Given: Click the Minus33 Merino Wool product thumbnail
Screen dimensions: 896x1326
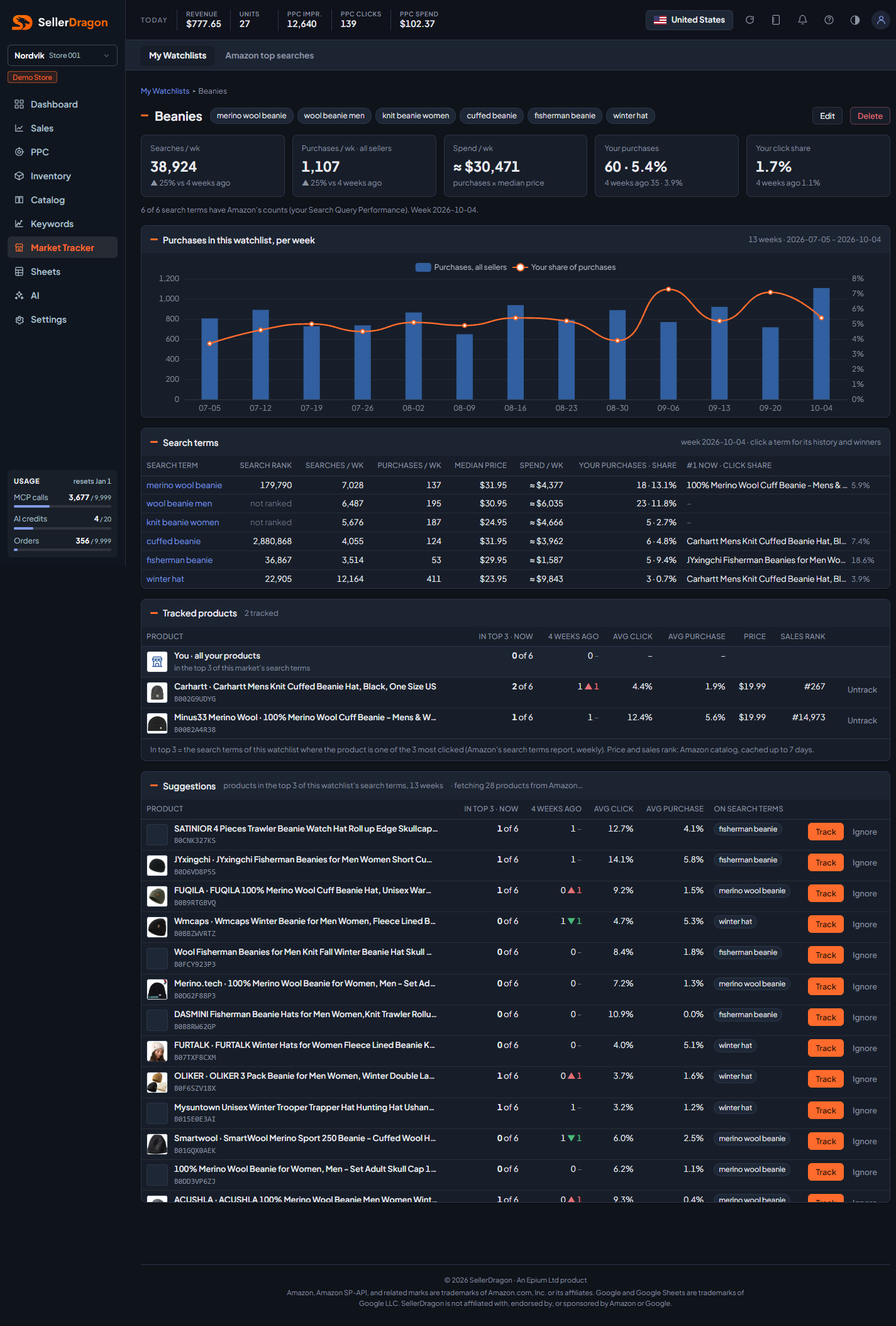Looking at the screenshot, I should [157, 723].
